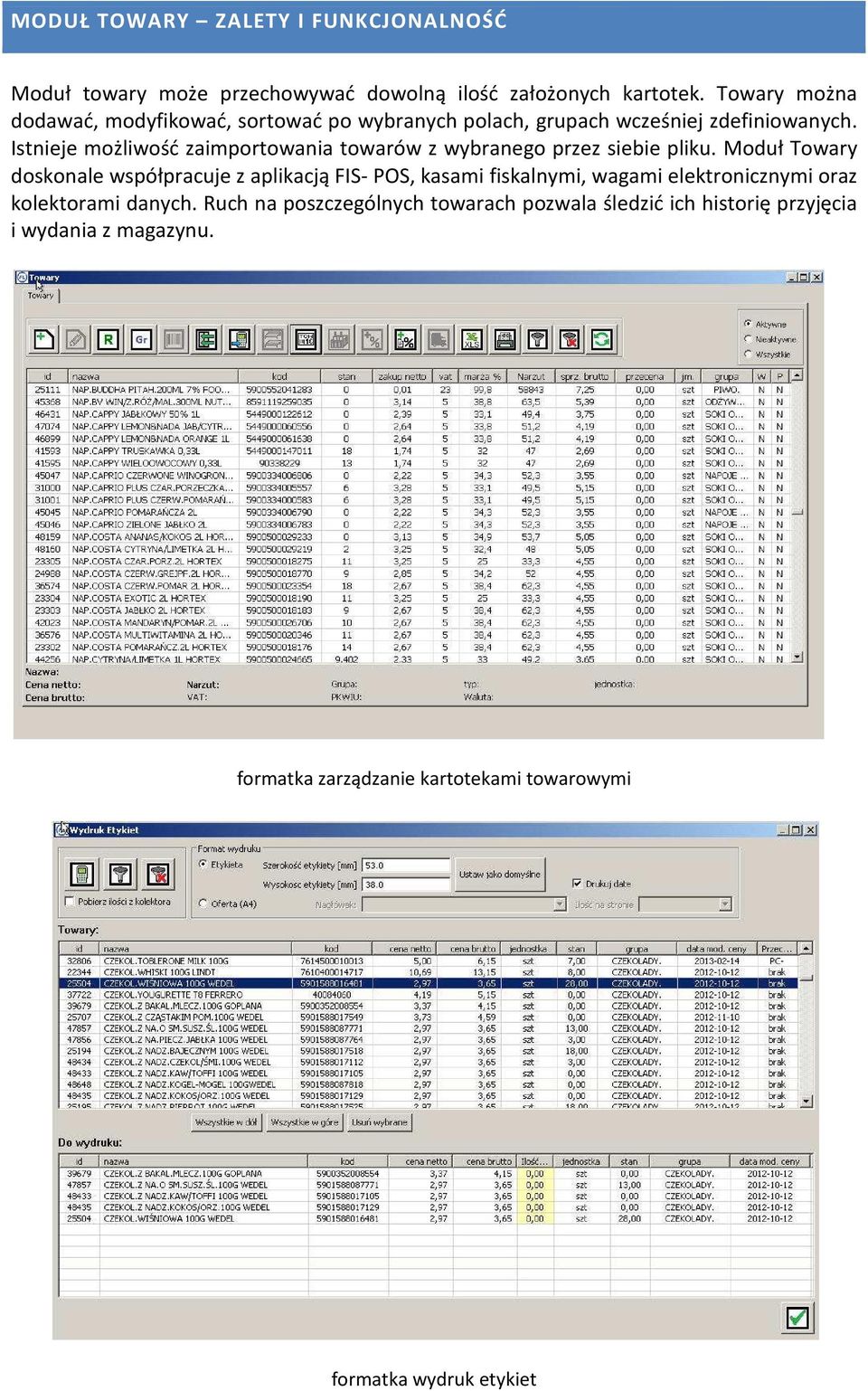Click the green R toolbar icon
Screen dimensions: 868x1391
click(x=108, y=340)
